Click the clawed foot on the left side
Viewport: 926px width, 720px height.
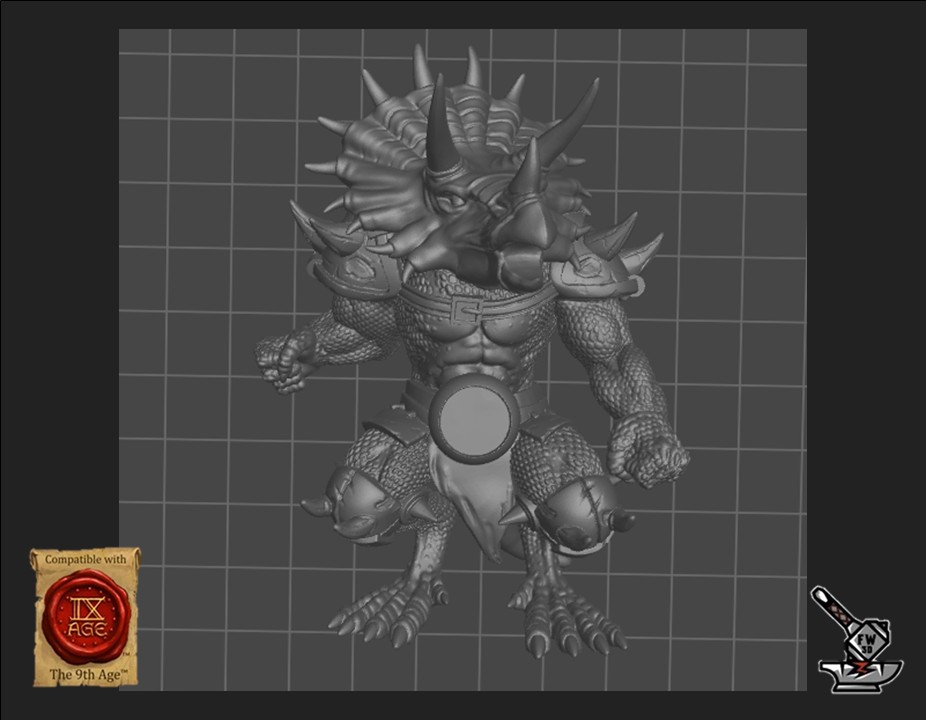coord(385,605)
